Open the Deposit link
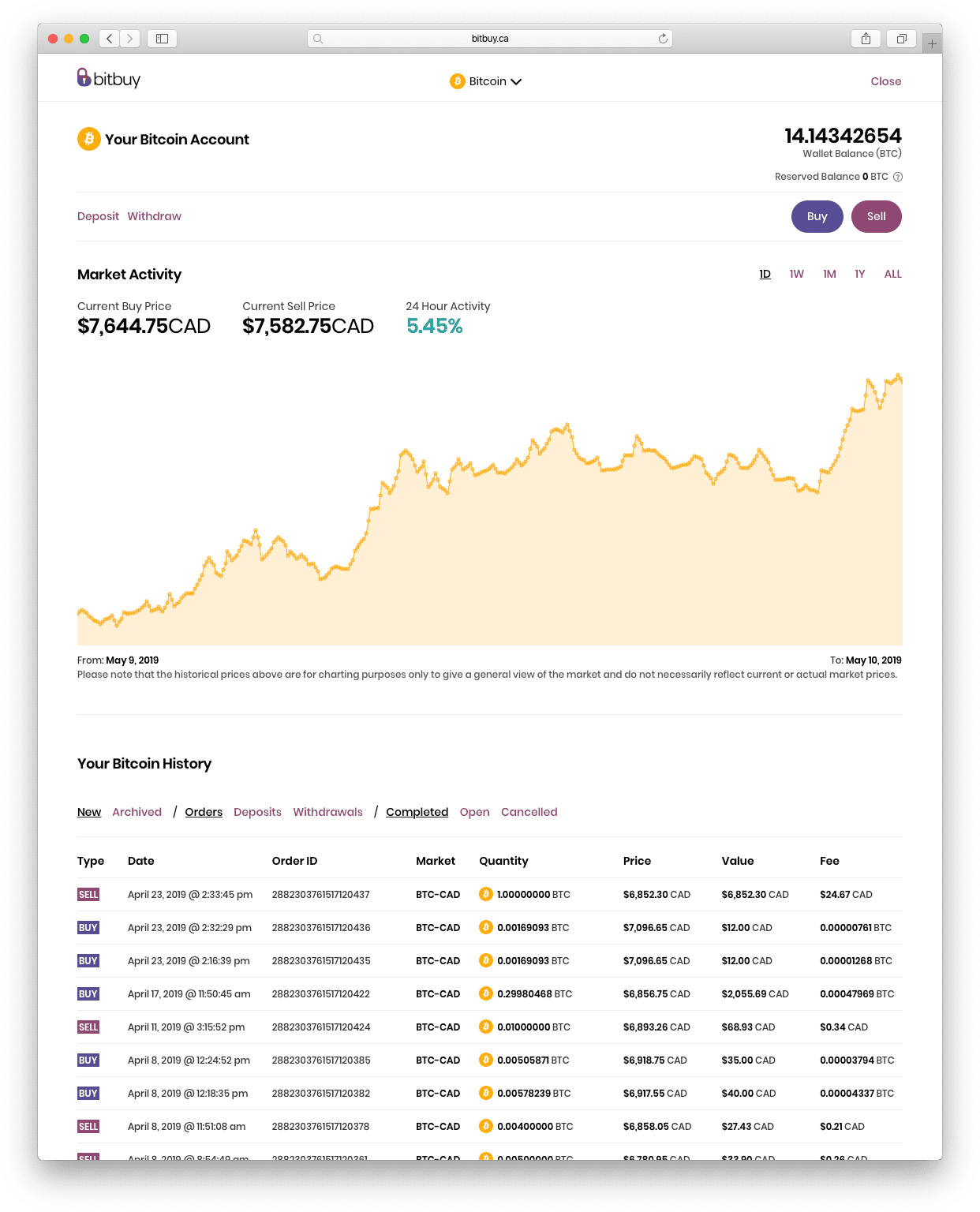 [98, 216]
